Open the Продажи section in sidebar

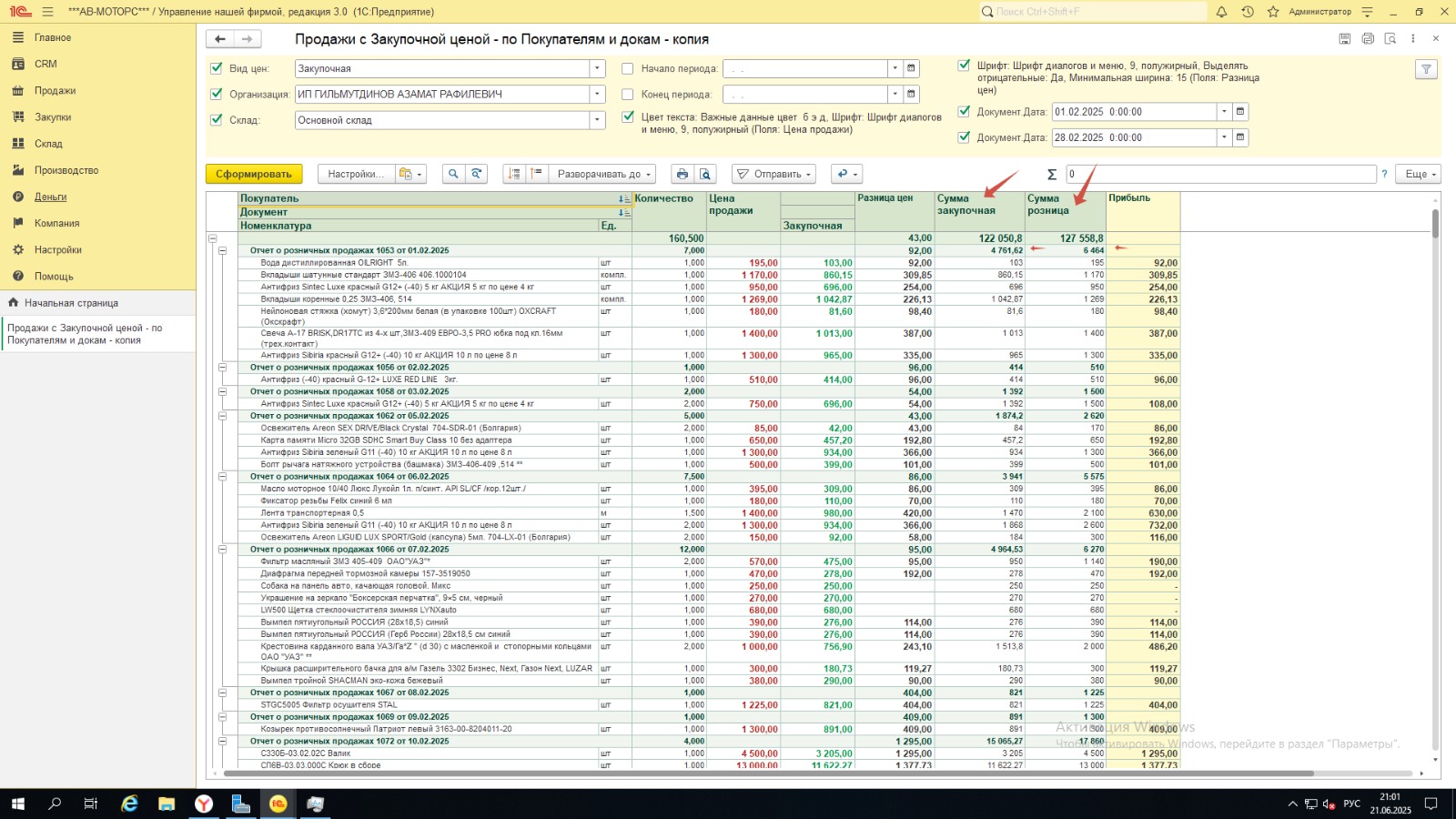pos(55,90)
